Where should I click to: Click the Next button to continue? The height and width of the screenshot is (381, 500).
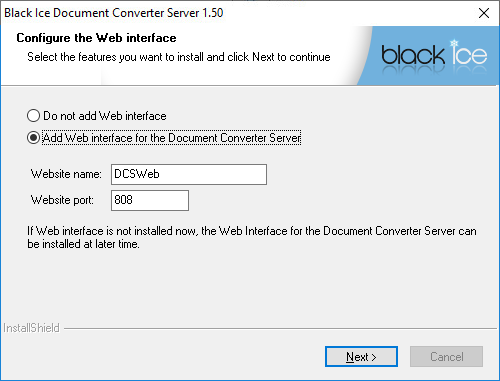click(x=361, y=357)
